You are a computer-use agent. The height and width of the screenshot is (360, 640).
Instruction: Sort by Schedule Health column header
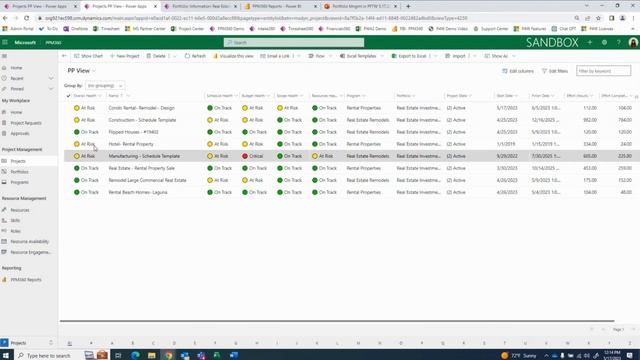click(x=222, y=96)
